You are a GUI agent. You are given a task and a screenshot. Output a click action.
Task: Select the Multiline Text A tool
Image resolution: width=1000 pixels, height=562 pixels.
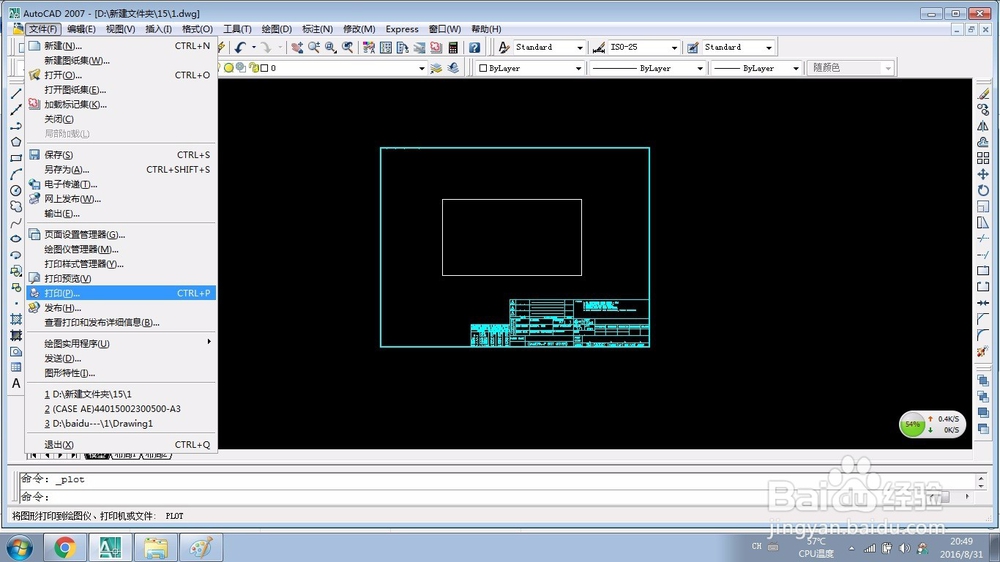[16, 383]
